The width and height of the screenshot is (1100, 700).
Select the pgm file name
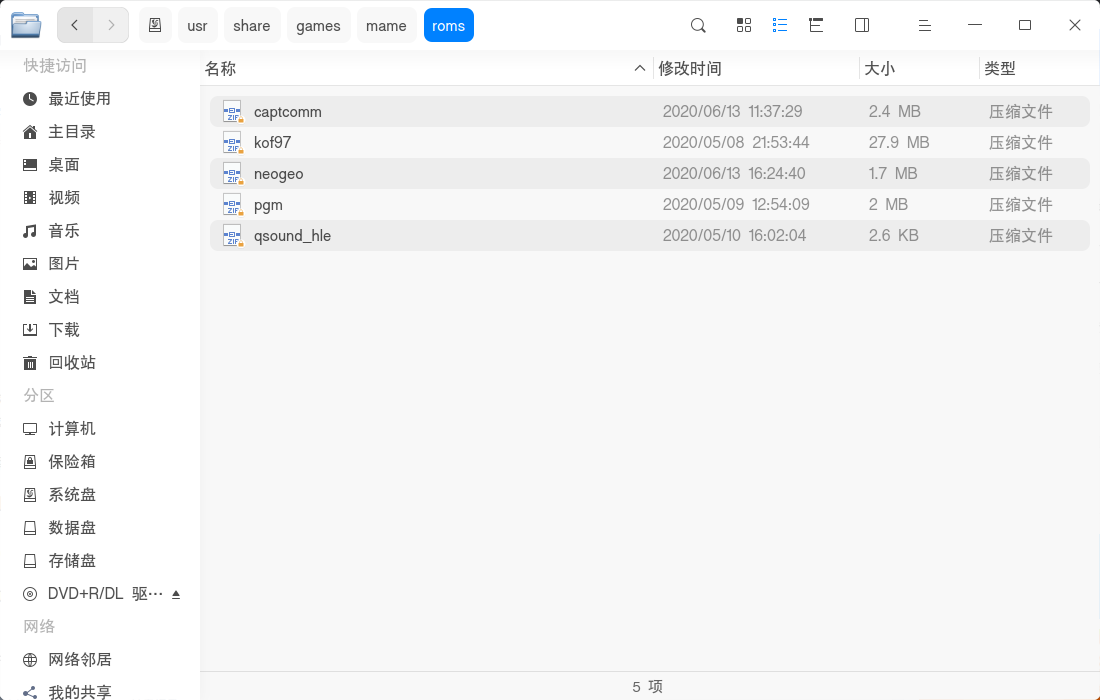(x=268, y=205)
